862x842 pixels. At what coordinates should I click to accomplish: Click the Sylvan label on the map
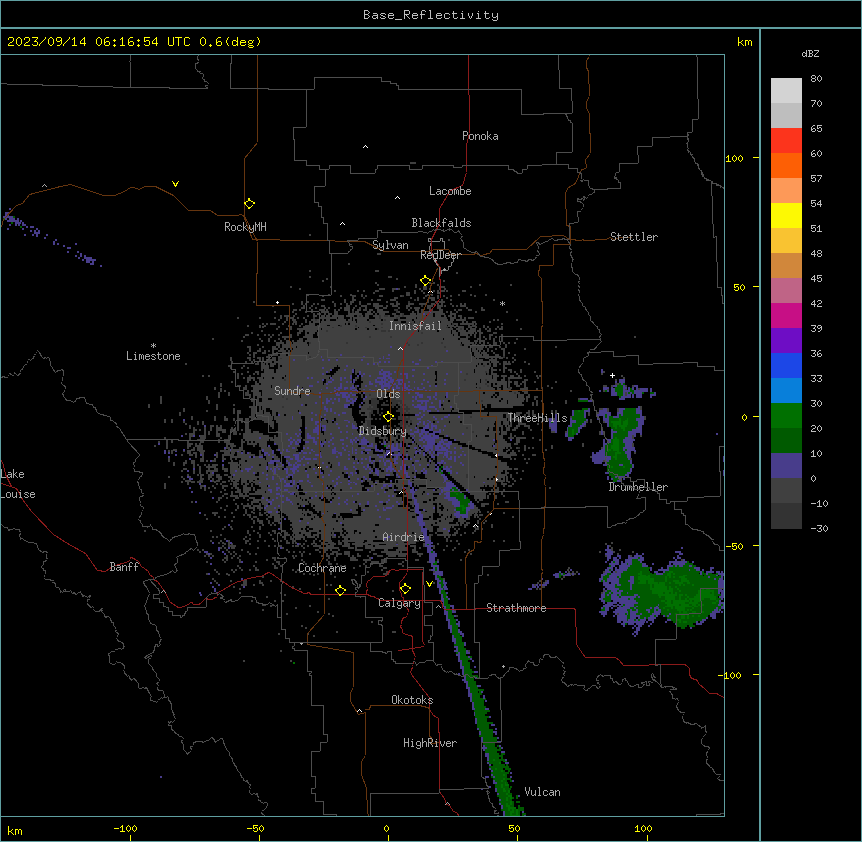390,245
